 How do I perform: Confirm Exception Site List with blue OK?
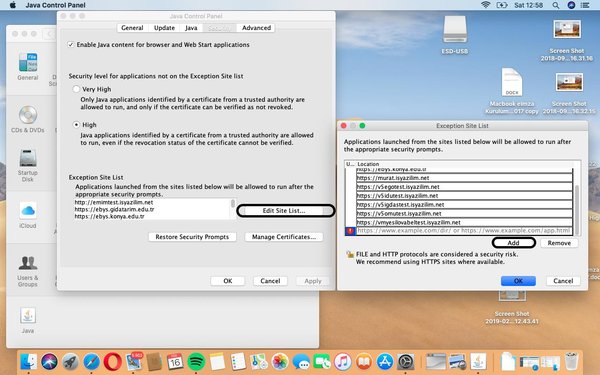[x=518, y=281]
